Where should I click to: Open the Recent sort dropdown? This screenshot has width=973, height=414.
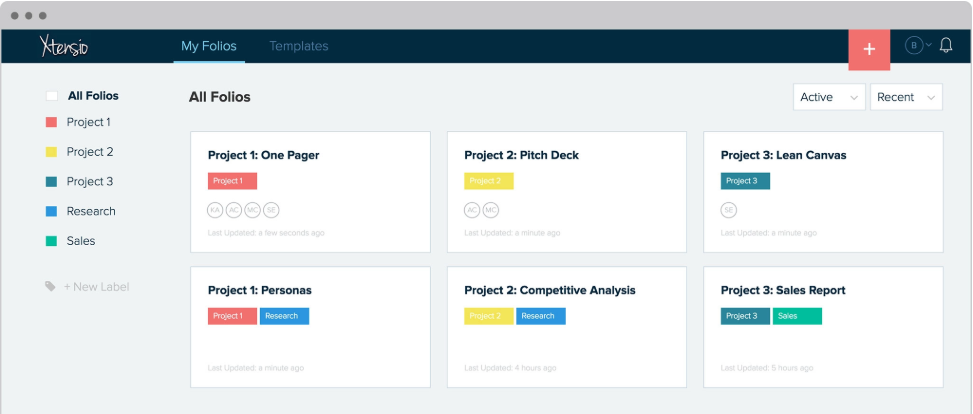tap(906, 97)
